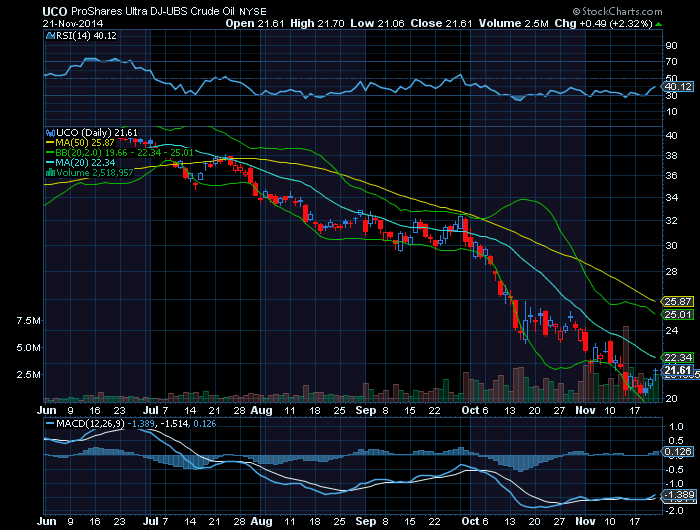Click the volume bars icon in legend
The height and width of the screenshot is (530, 700).
tap(50, 172)
